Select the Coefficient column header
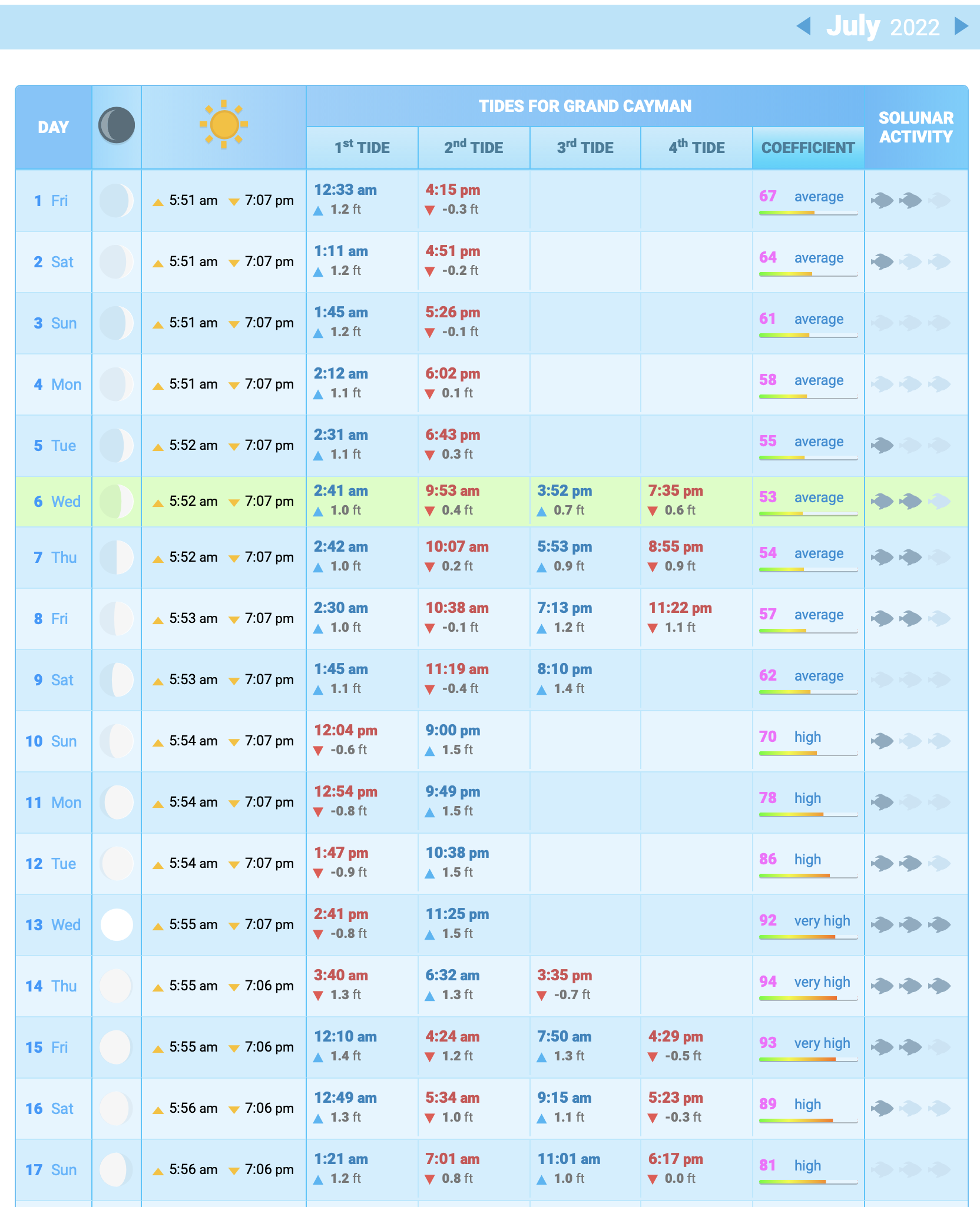980x1207 pixels. 808,148
